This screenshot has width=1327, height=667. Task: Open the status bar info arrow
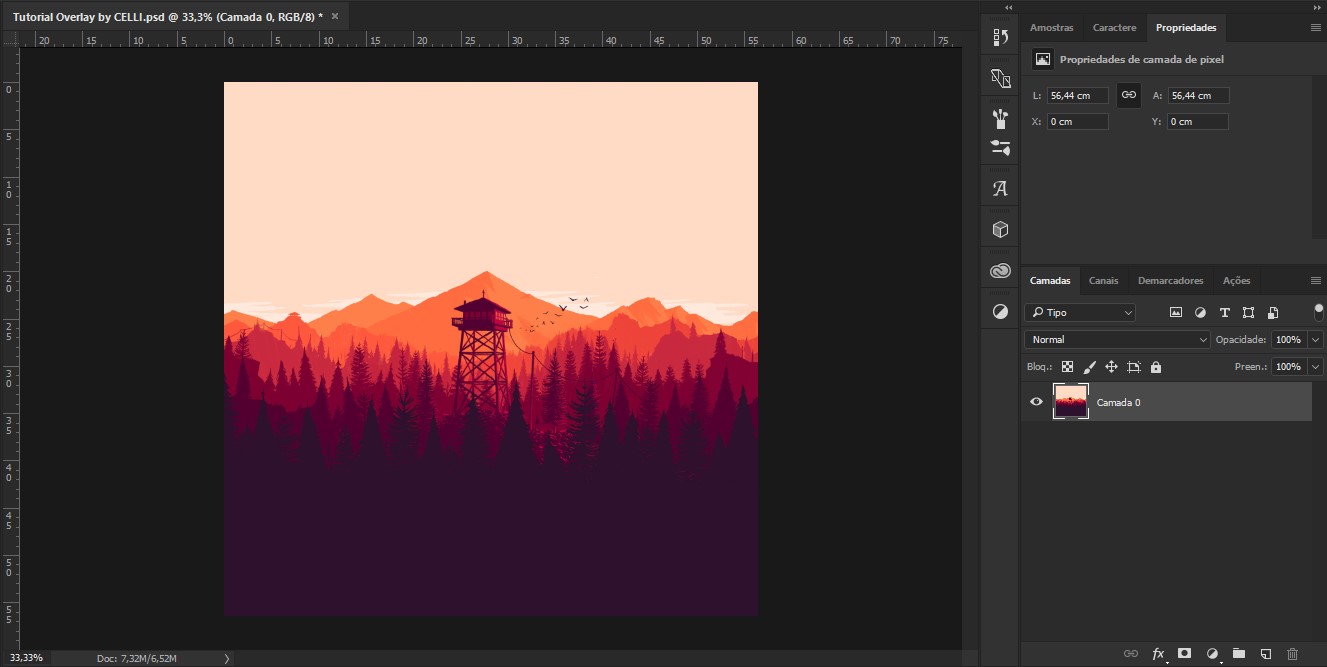click(227, 658)
